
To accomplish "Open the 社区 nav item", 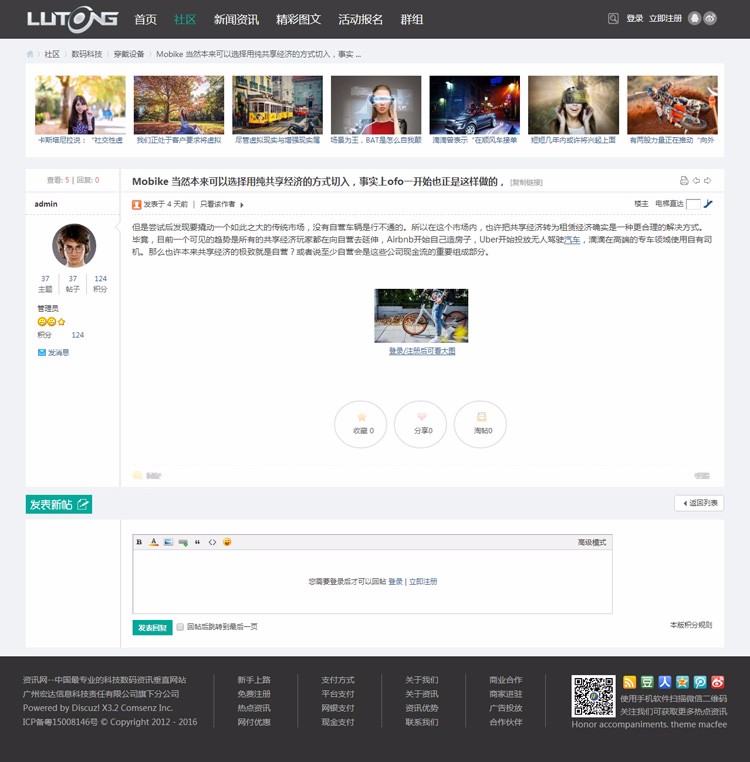I will 185,19.
